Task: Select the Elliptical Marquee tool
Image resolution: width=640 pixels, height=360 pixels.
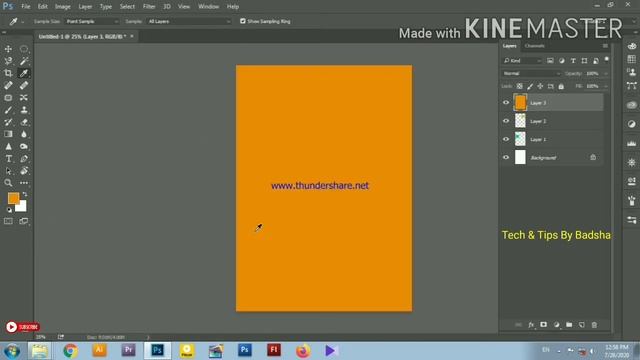Action: 24,49
